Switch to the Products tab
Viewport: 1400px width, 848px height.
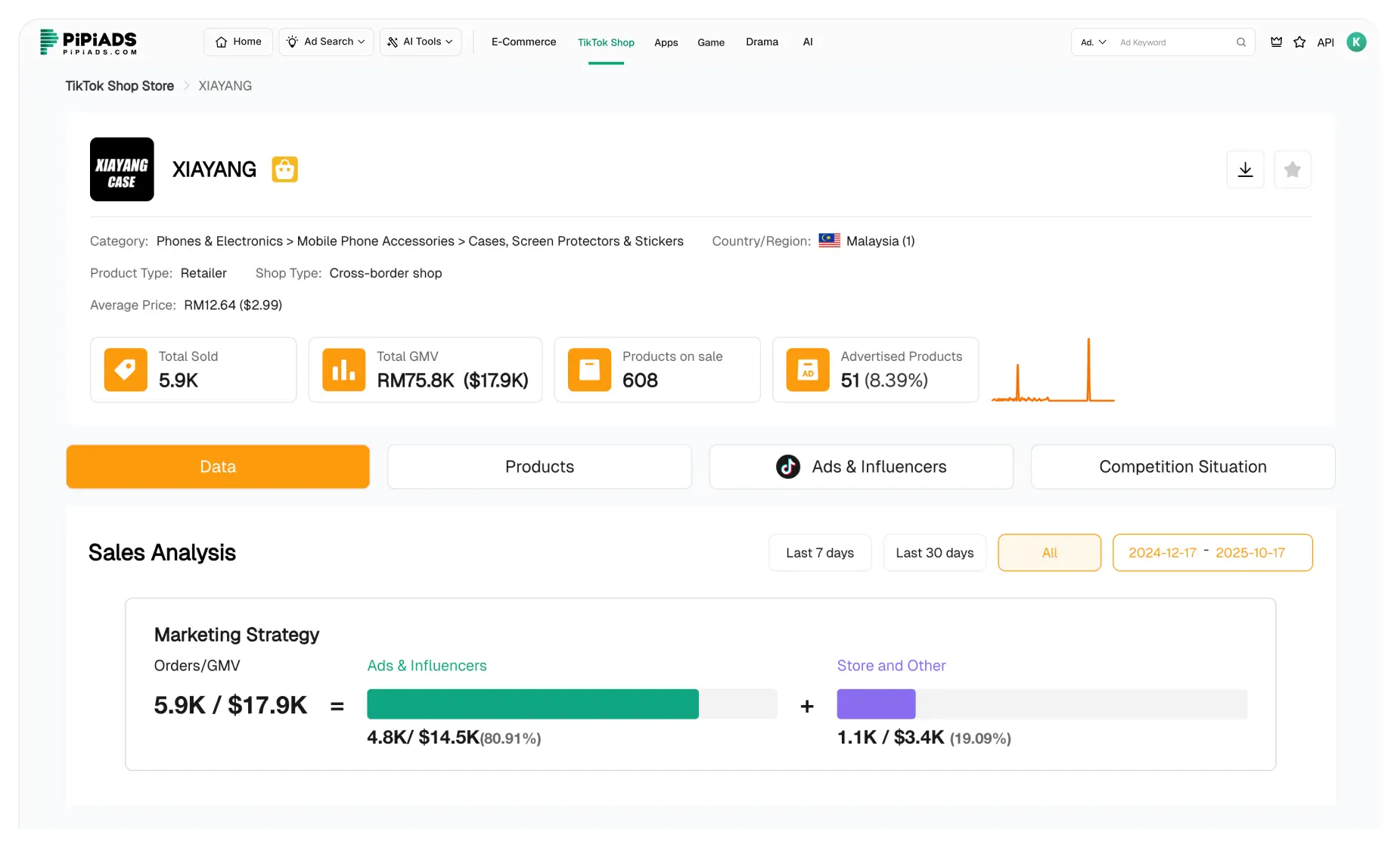(x=539, y=467)
